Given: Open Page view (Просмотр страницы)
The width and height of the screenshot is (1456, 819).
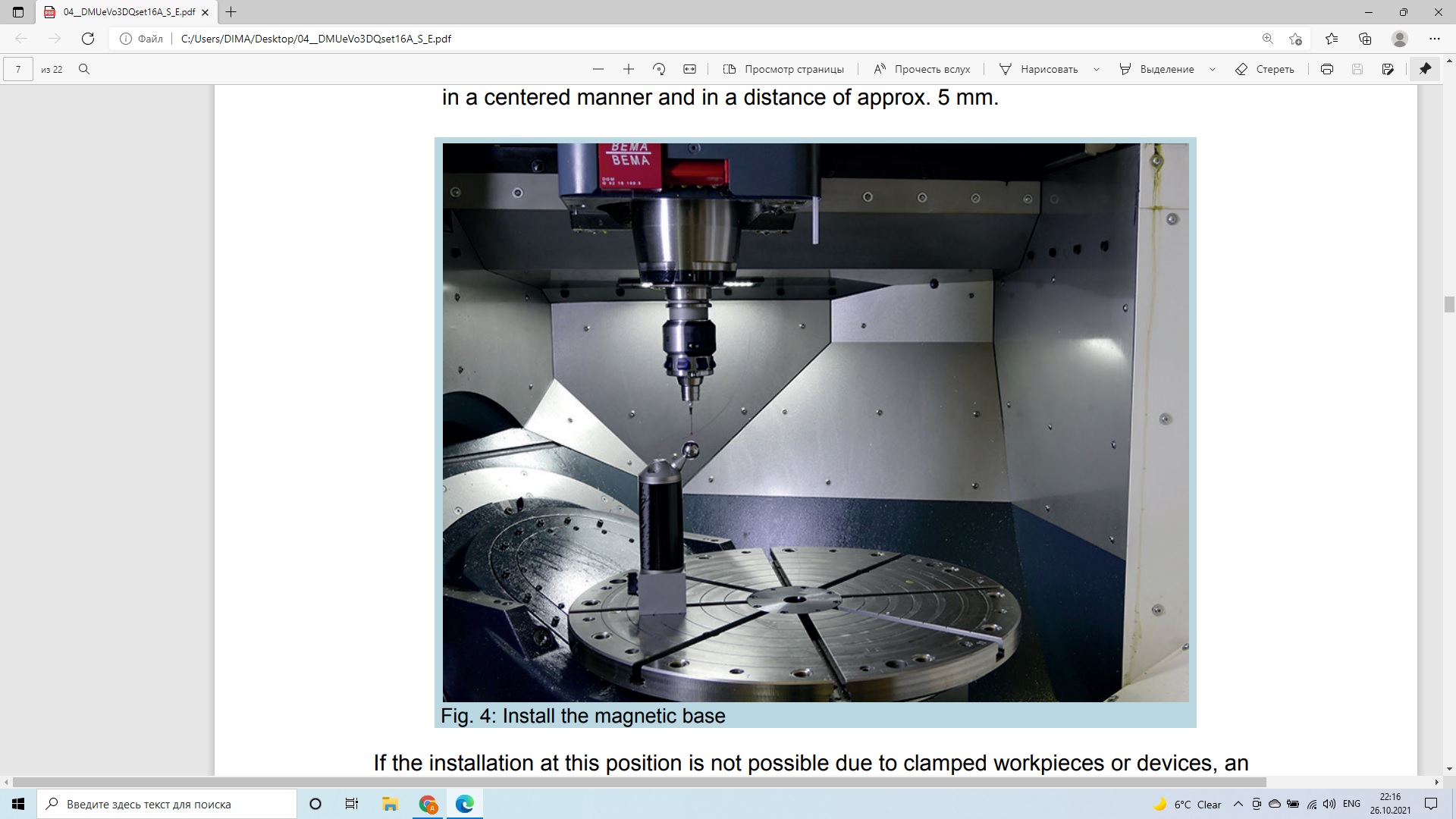Looking at the screenshot, I should 783,69.
